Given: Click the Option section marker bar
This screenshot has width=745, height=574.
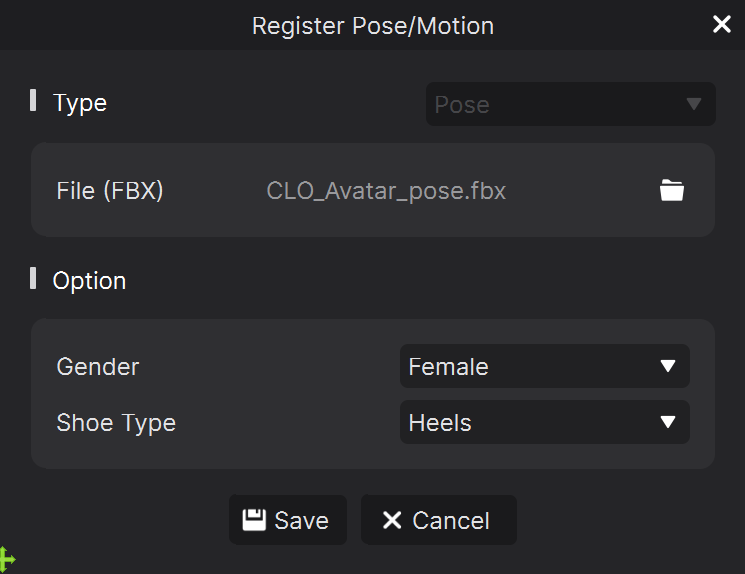Looking at the screenshot, I should click(x=33, y=278).
